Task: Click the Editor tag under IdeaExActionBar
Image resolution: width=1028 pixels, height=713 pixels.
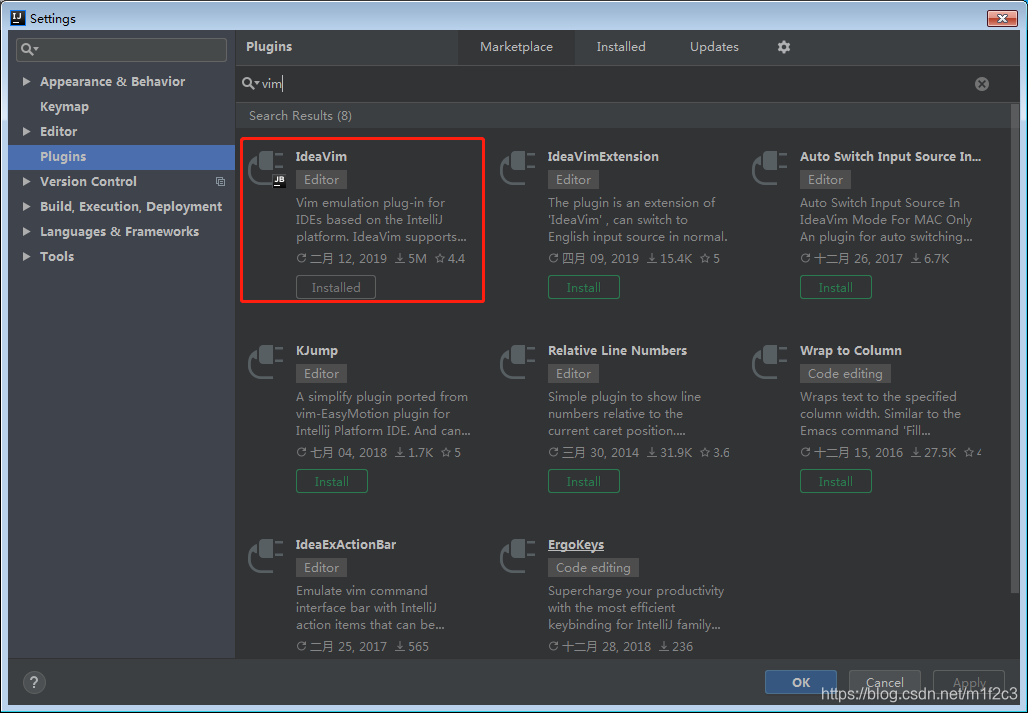Action: [x=321, y=568]
